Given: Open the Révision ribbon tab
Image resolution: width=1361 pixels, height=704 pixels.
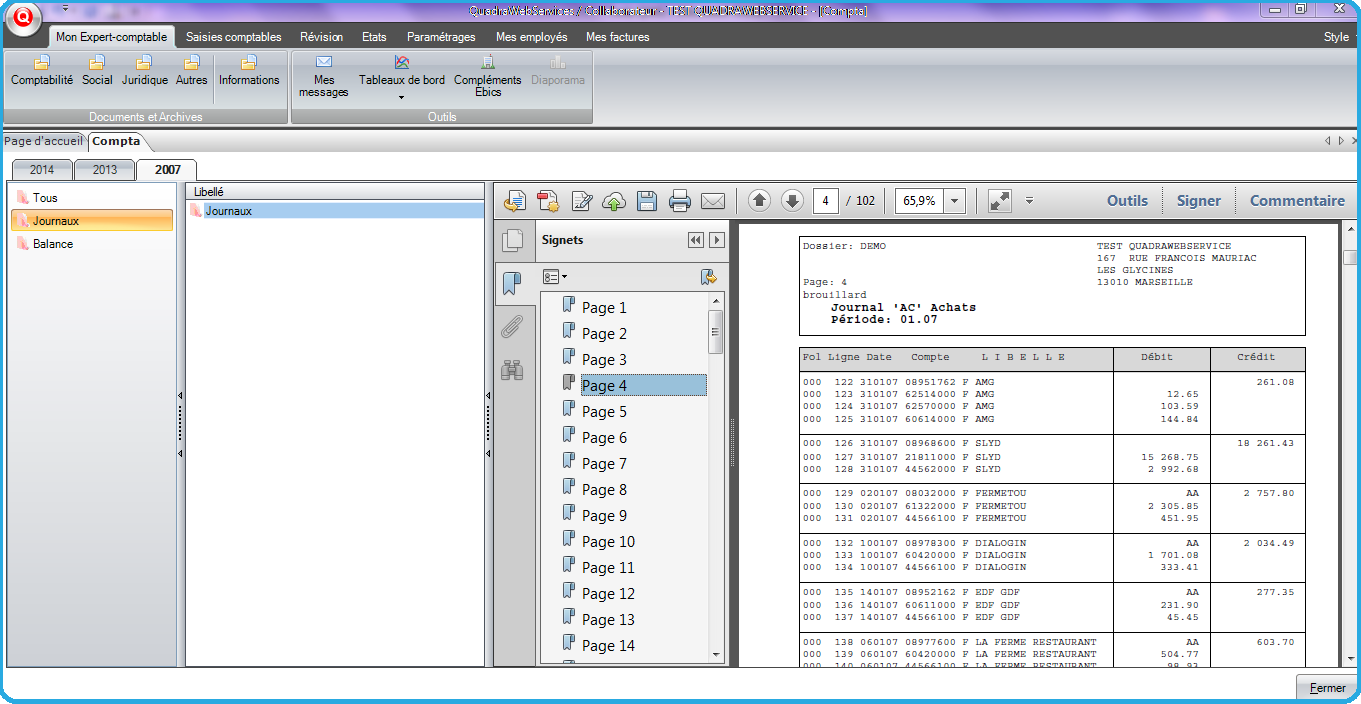Looking at the screenshot, I should (x=321, y=37).
